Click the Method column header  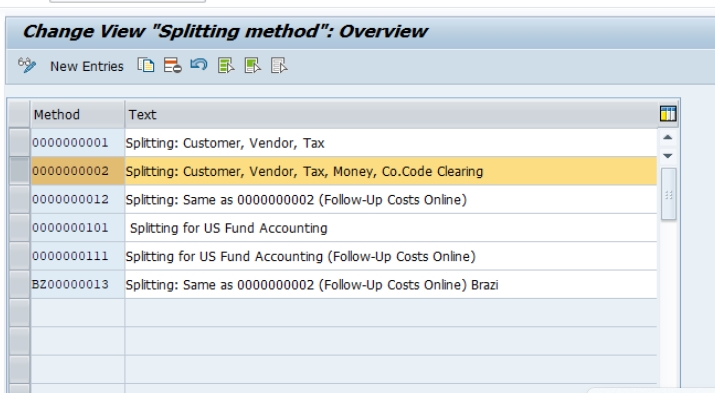pos(78,114)
